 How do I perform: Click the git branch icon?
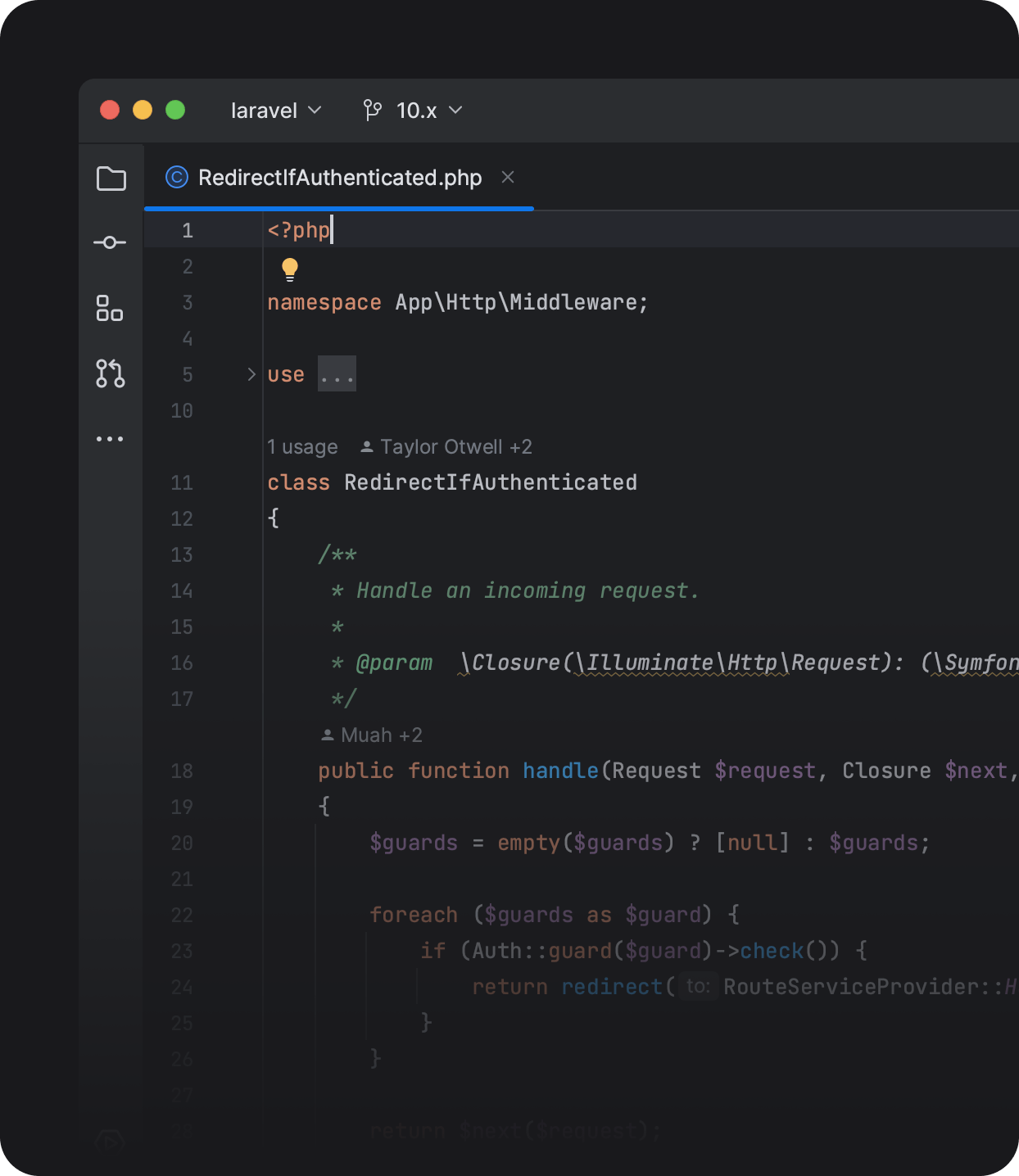click(x=373, y=111)
